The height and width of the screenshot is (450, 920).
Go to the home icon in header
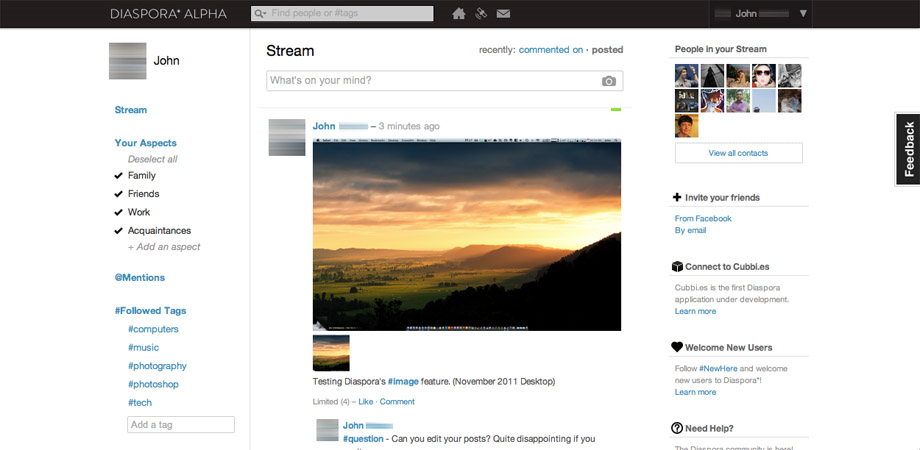click(459, 13)
